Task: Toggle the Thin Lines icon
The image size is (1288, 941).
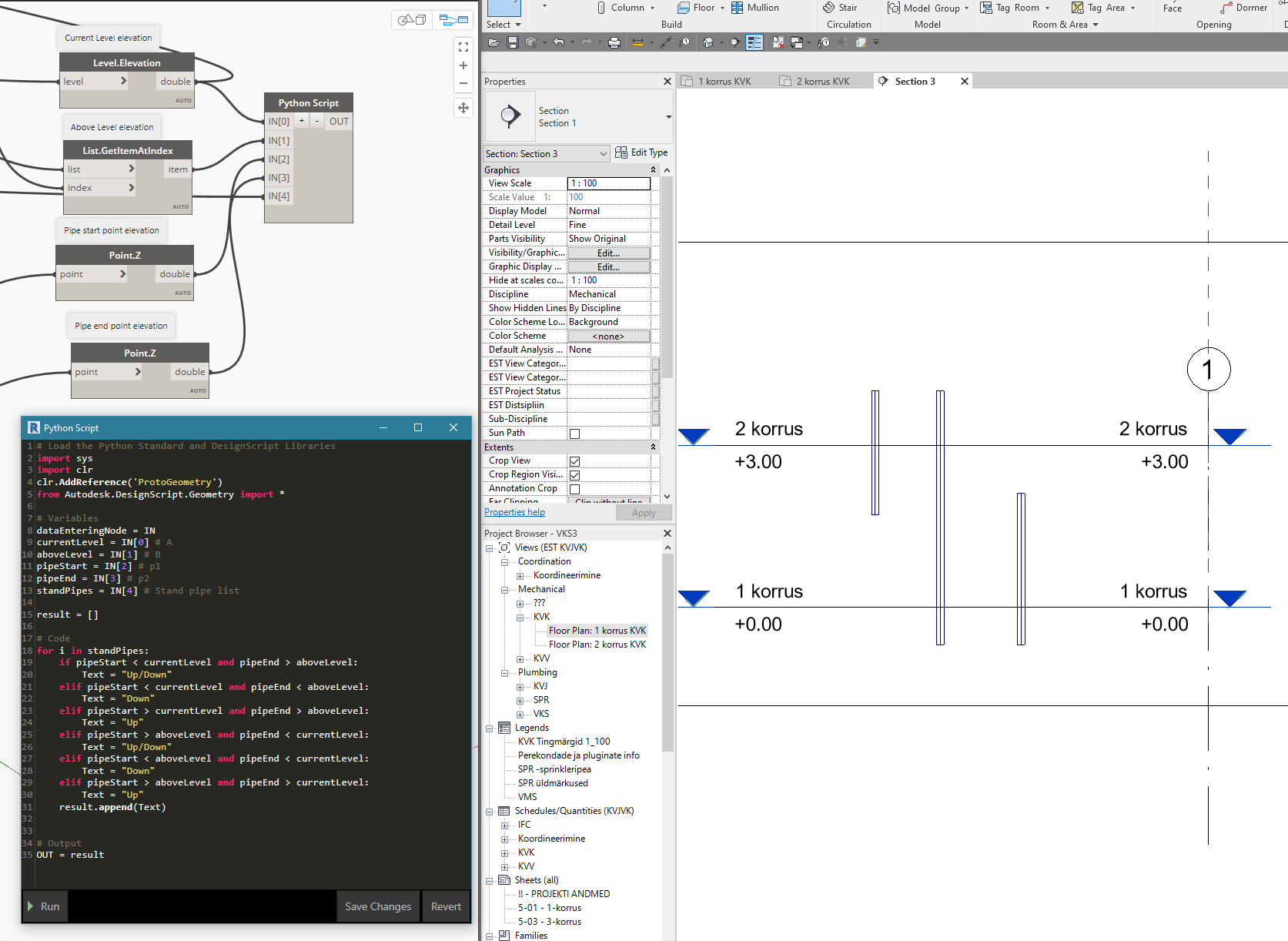Action: (754, 42)
